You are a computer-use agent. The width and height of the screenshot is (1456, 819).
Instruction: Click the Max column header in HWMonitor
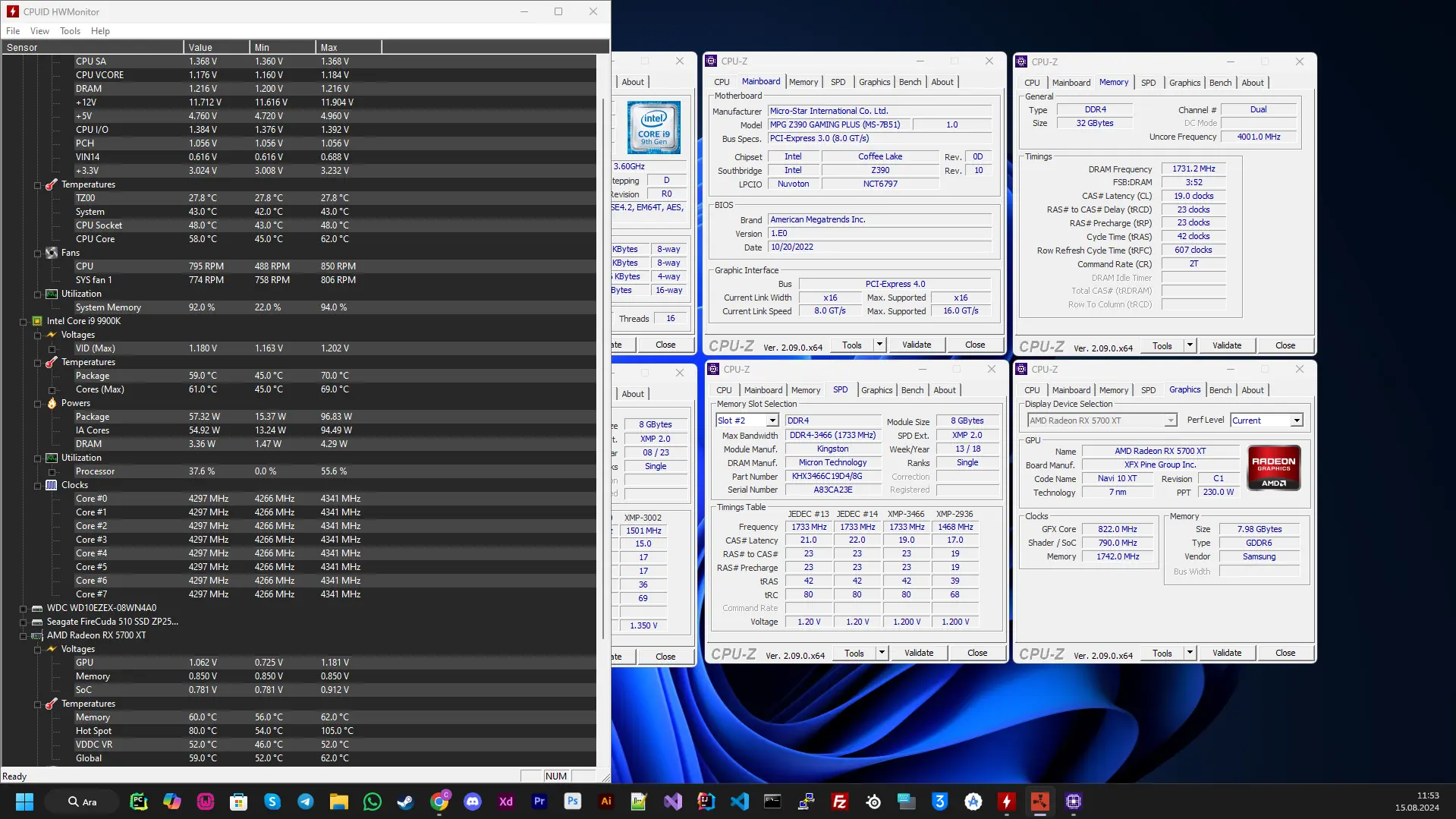(348, 47)
